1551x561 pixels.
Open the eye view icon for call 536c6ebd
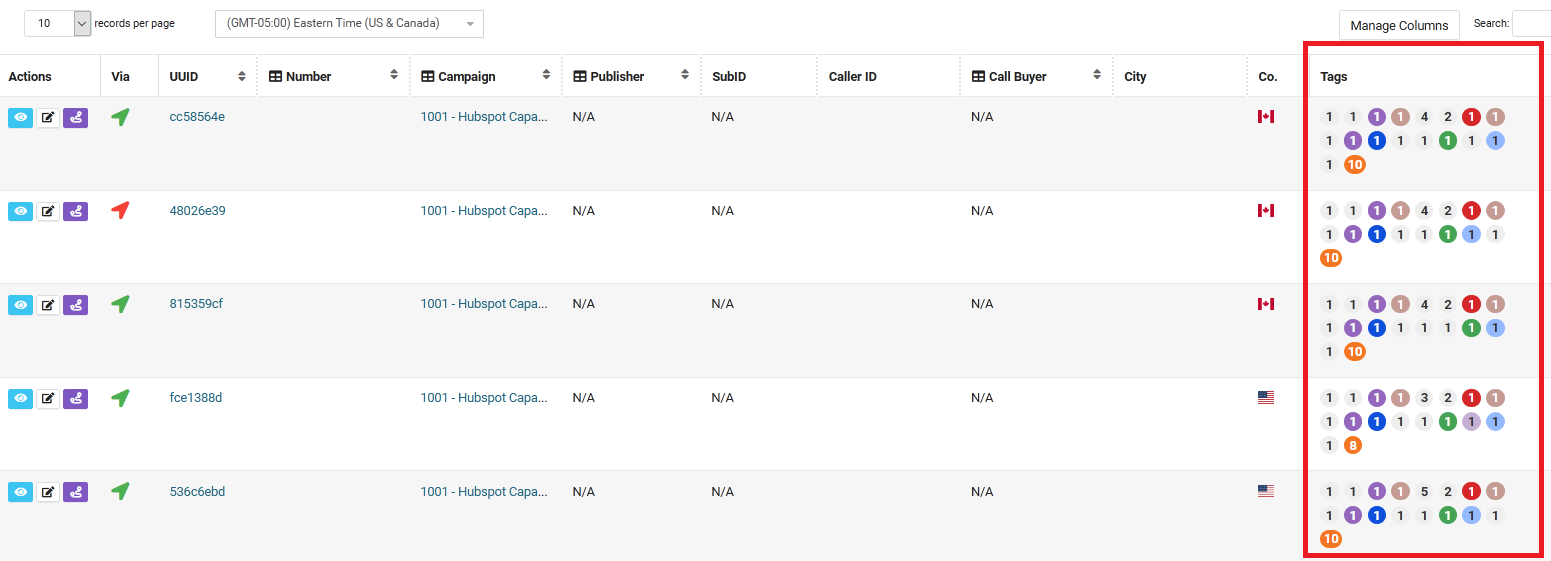[20, 492]
